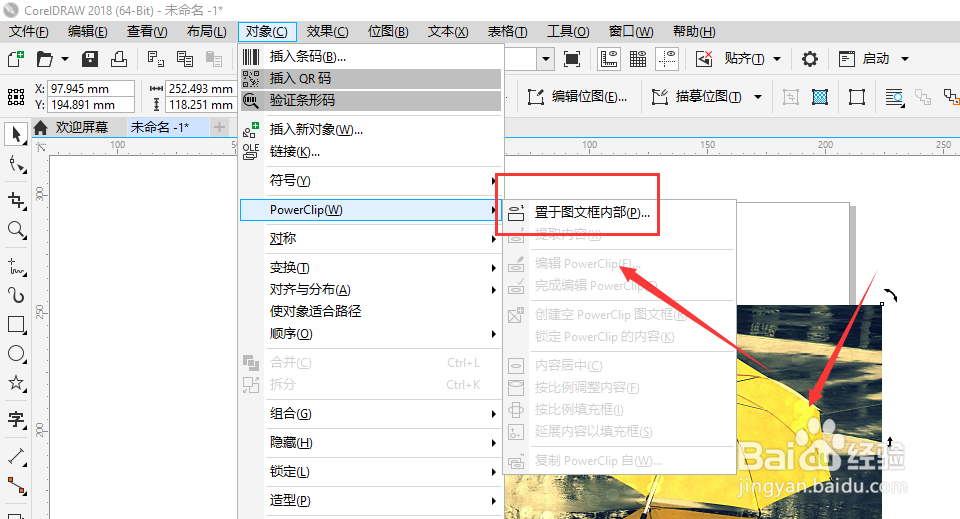Select the Shape edit tool
Screen dimensions: 960x519
pyautogui.click(x=16, y=164)
